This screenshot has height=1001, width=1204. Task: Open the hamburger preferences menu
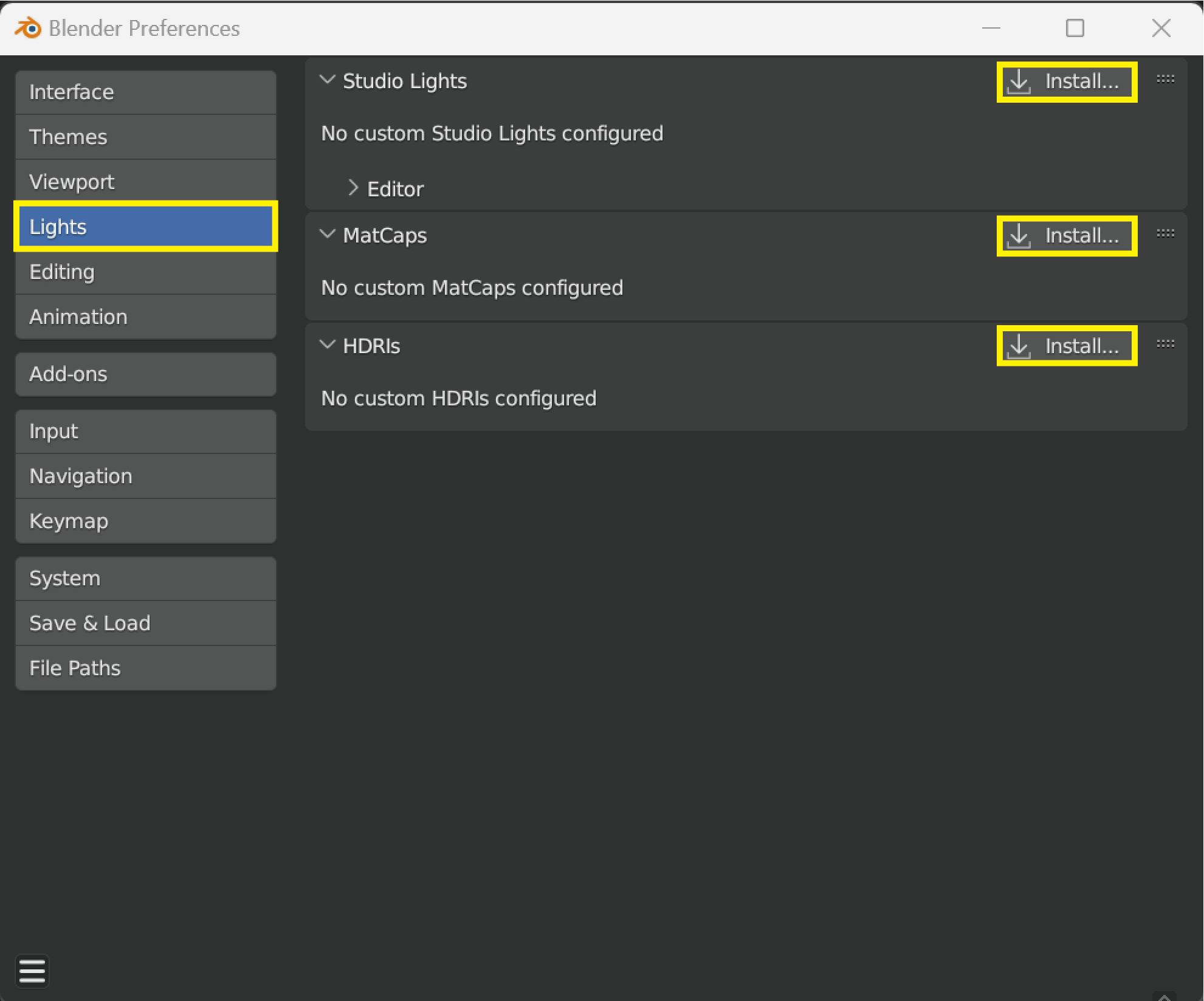(x=32, y=970)
